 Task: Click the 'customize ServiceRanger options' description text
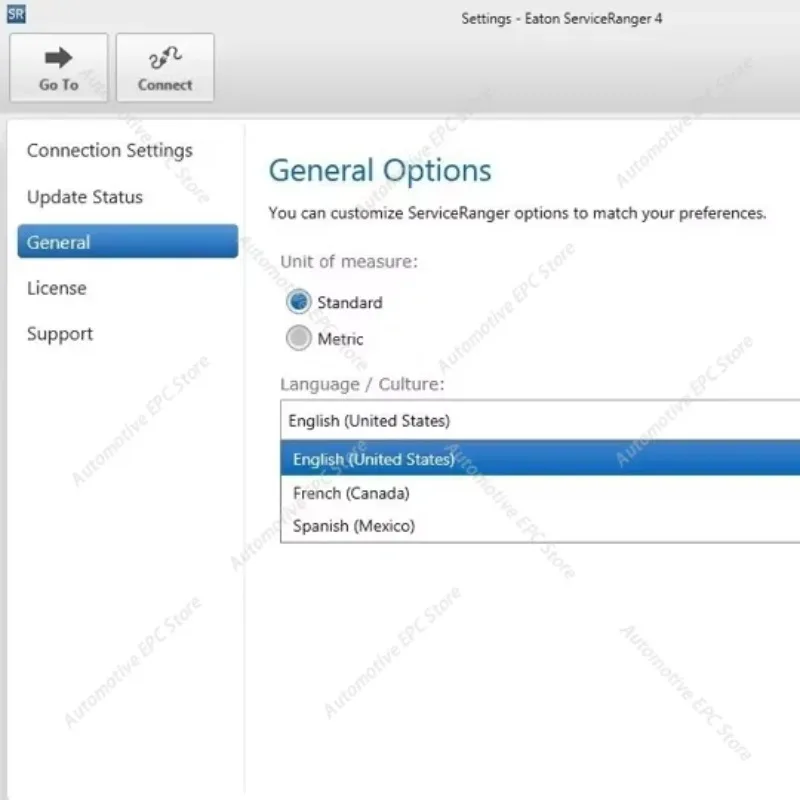[x=517, y=213]
